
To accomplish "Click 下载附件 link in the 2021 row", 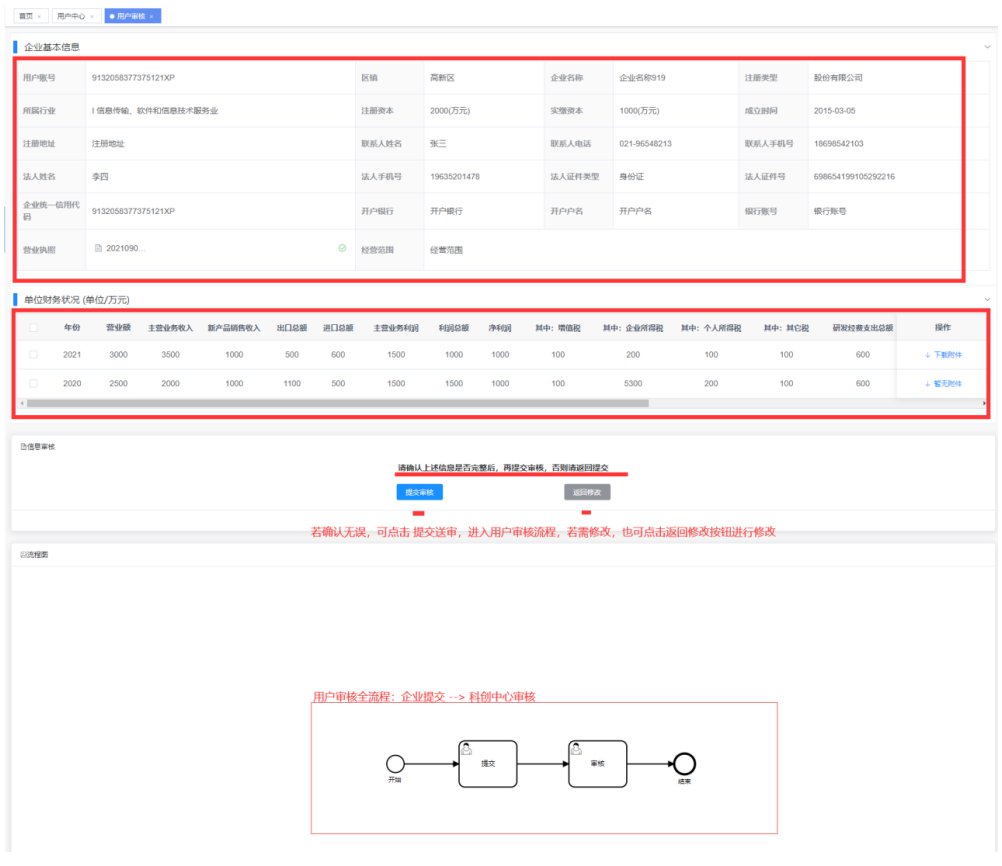I will point(948,355).
